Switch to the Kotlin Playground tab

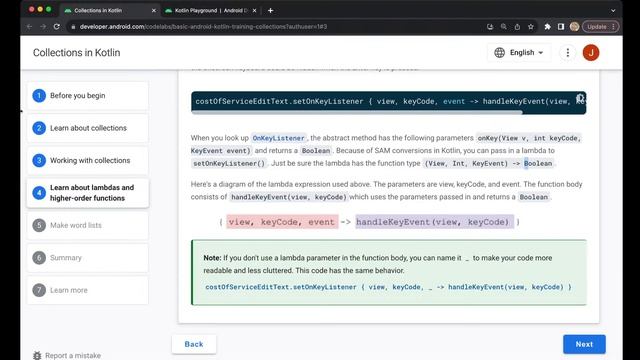pos(210,11)
